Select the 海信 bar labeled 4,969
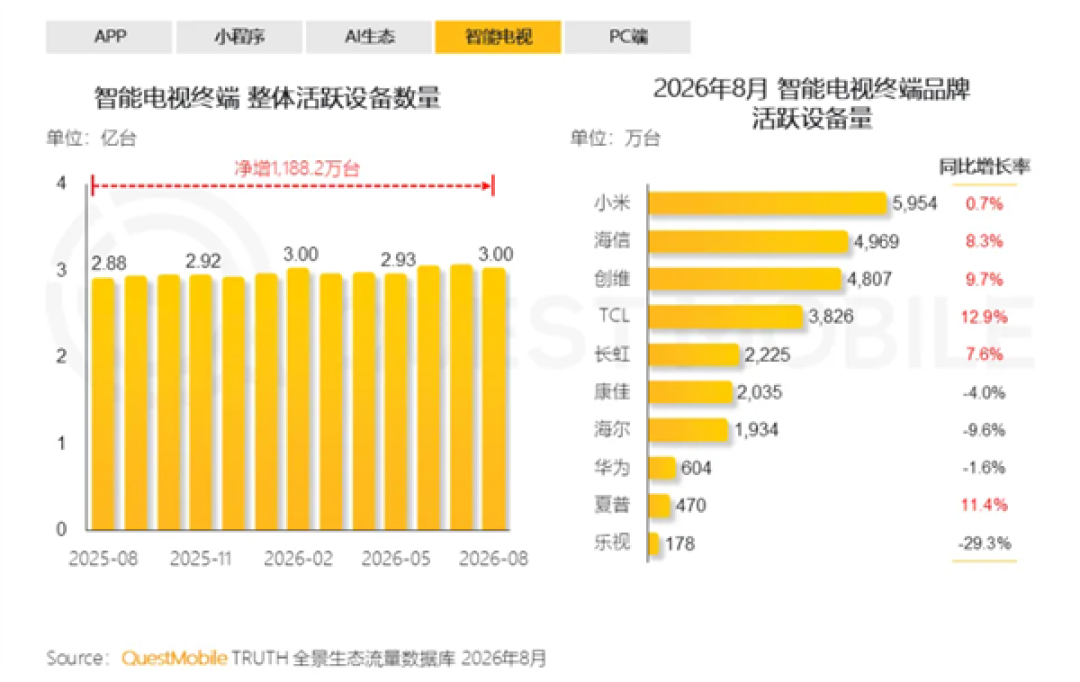This screenshot has width=1080, height=682. coord(748,242)
